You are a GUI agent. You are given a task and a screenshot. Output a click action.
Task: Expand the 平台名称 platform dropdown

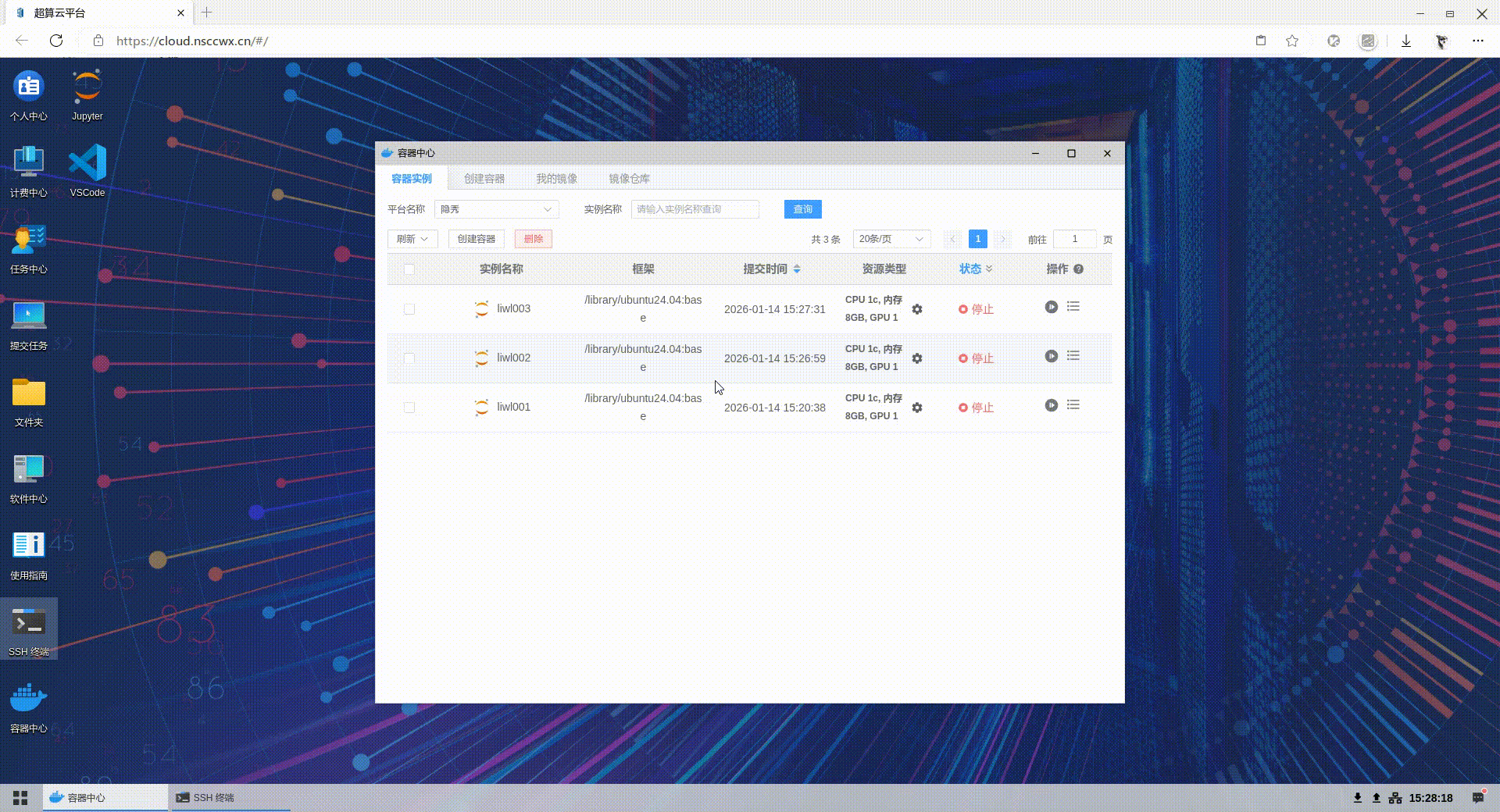tap(496, 209)
